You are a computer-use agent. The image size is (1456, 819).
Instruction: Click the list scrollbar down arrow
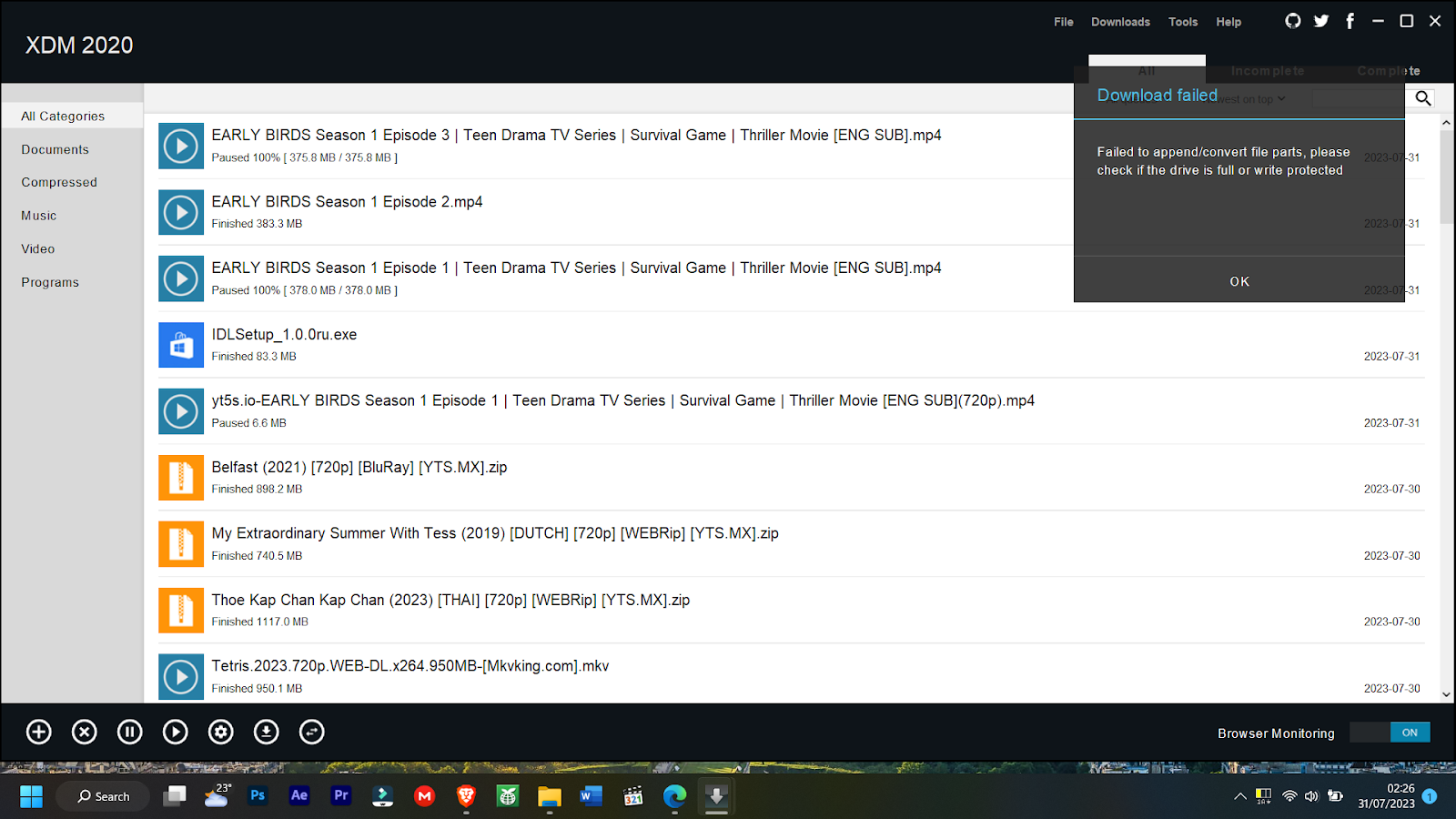pyautogui.click(x=1446, y=694)
